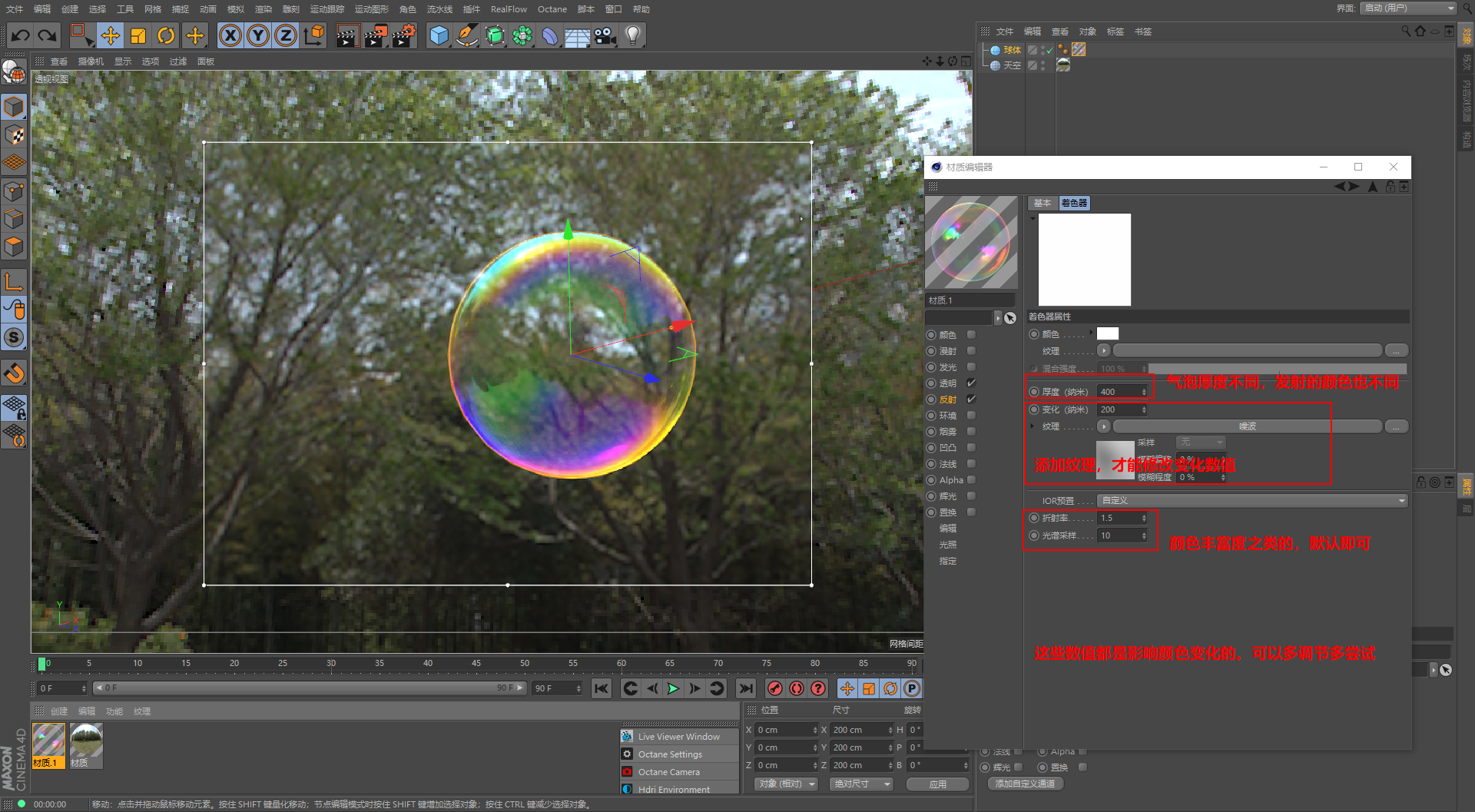Enable the 颜色 channel checkbox
Image resolution: width=1475 pixels, height=812 pixels.
point(971,335)
